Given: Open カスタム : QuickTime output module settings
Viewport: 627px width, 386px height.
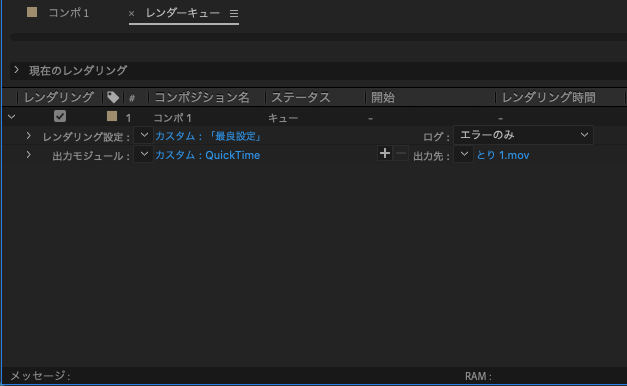Looking at the screenshot, I should point(208,155).
